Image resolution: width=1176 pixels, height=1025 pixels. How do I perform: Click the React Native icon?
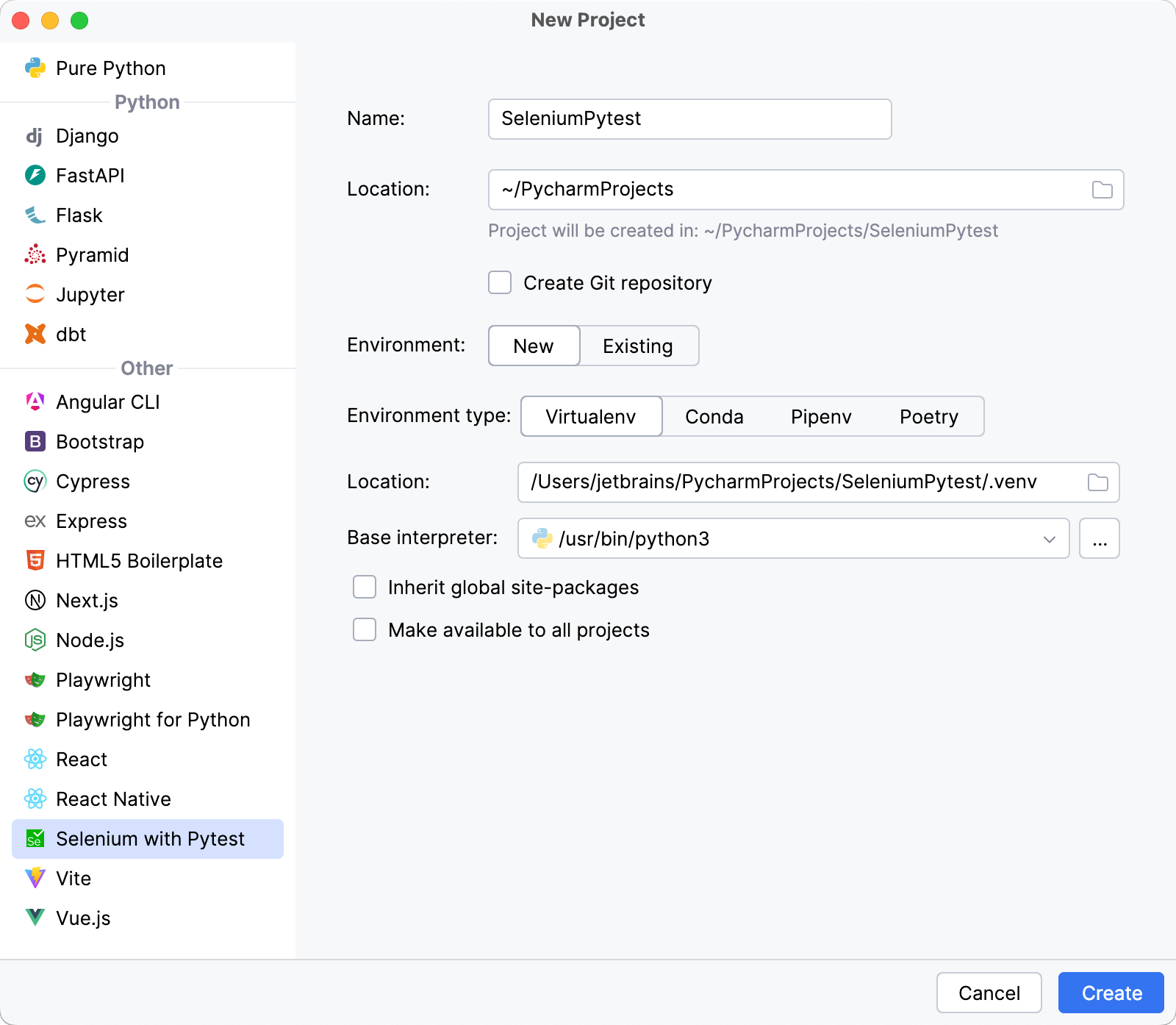(x=35, y=799)
